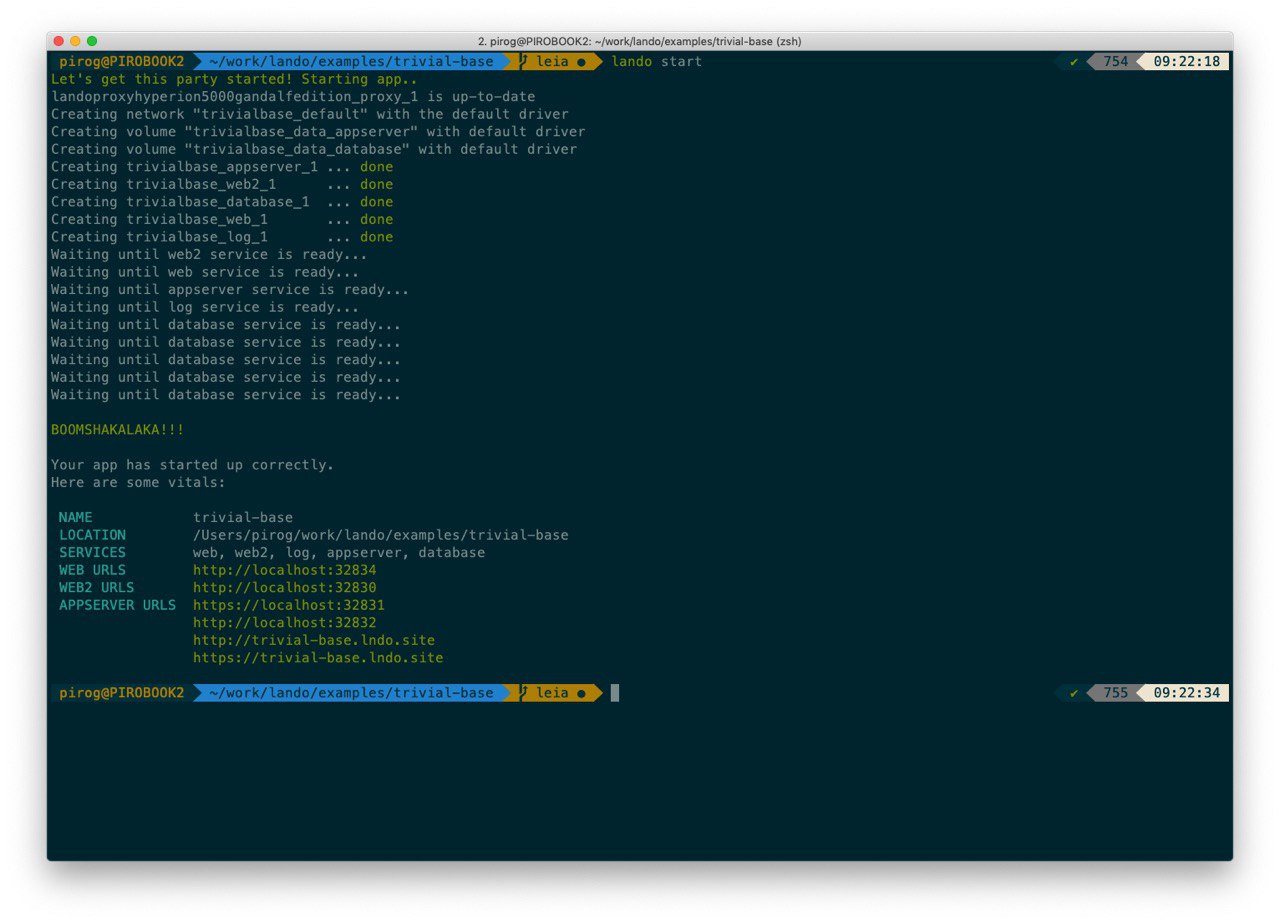The height and width of the screenshot is (923, 1280).
Task: Click the path segment in the bottom prompt
Action: pos(352,693)
